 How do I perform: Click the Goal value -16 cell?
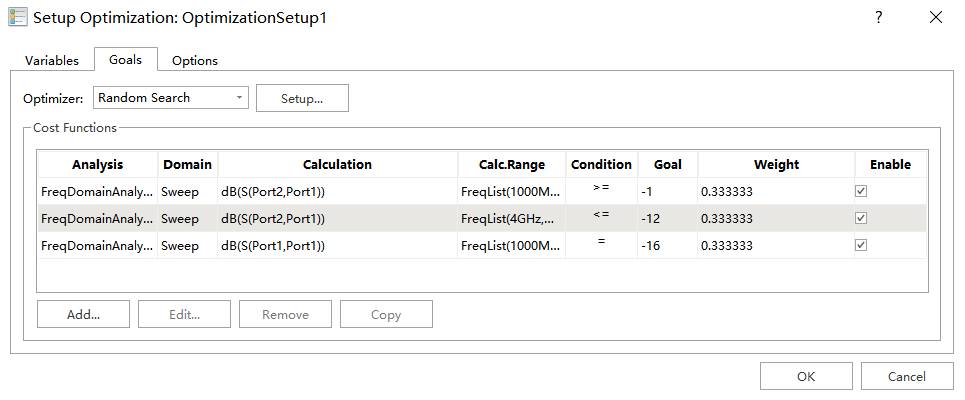[666, 245]
